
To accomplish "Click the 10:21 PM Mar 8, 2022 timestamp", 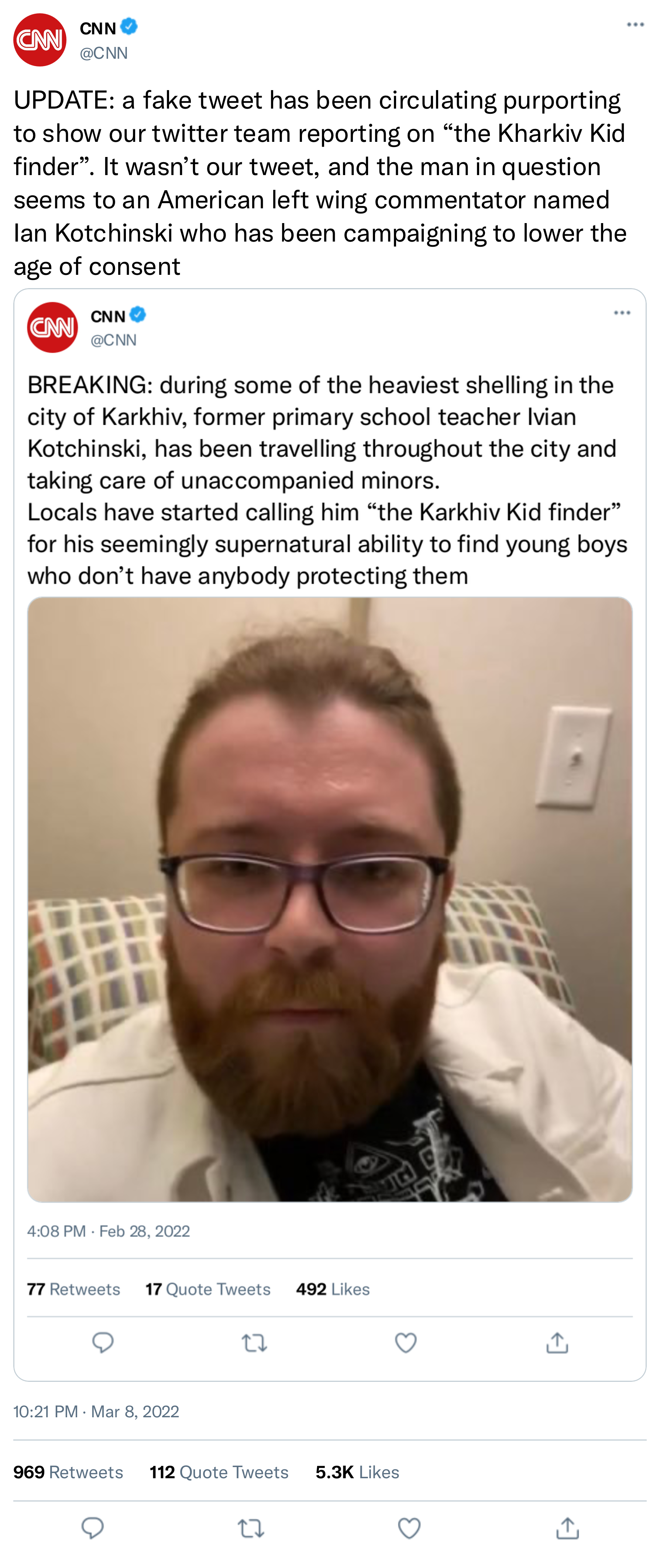I will click(96, 1411).
